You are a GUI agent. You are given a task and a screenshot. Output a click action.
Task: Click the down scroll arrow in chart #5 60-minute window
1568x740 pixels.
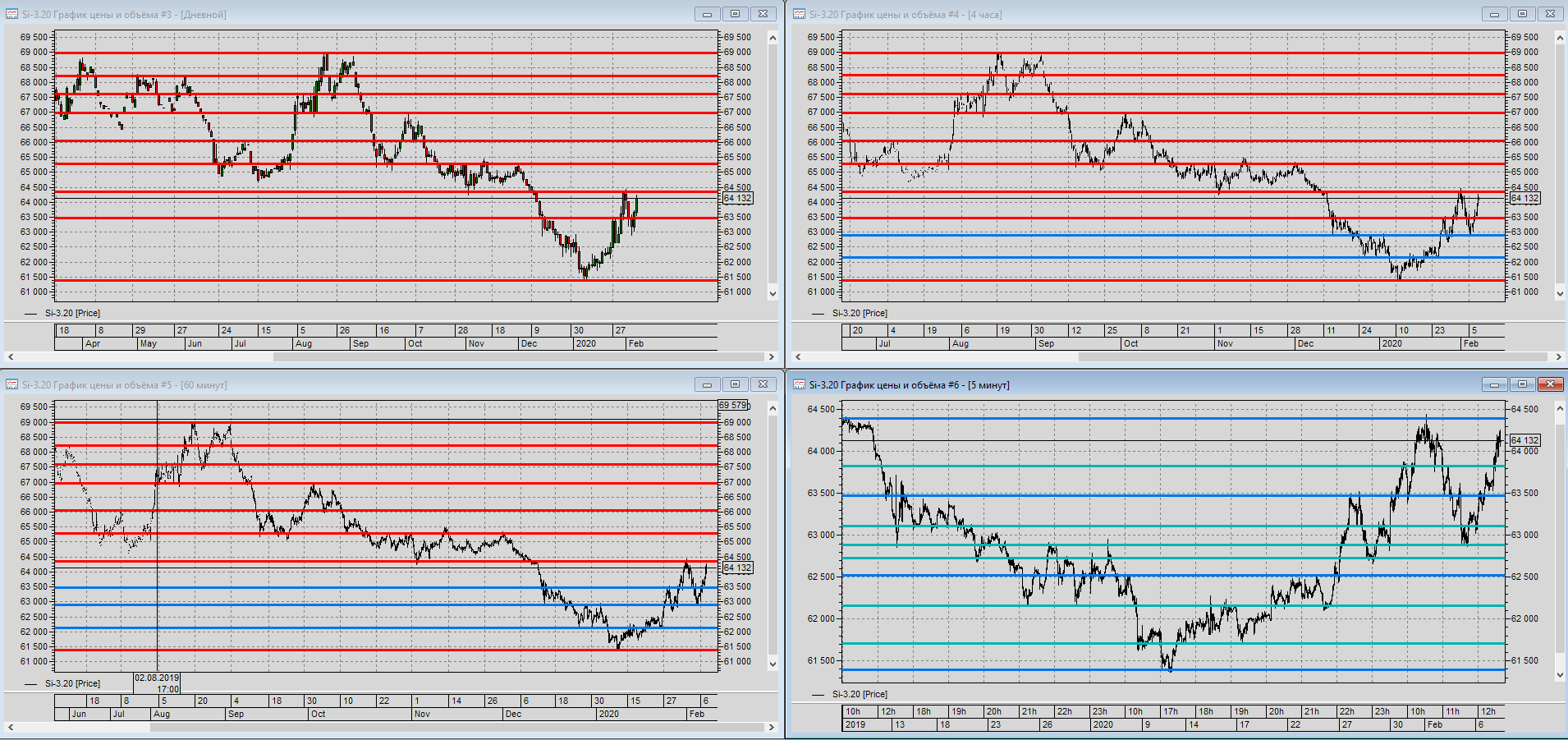[773, 664]
